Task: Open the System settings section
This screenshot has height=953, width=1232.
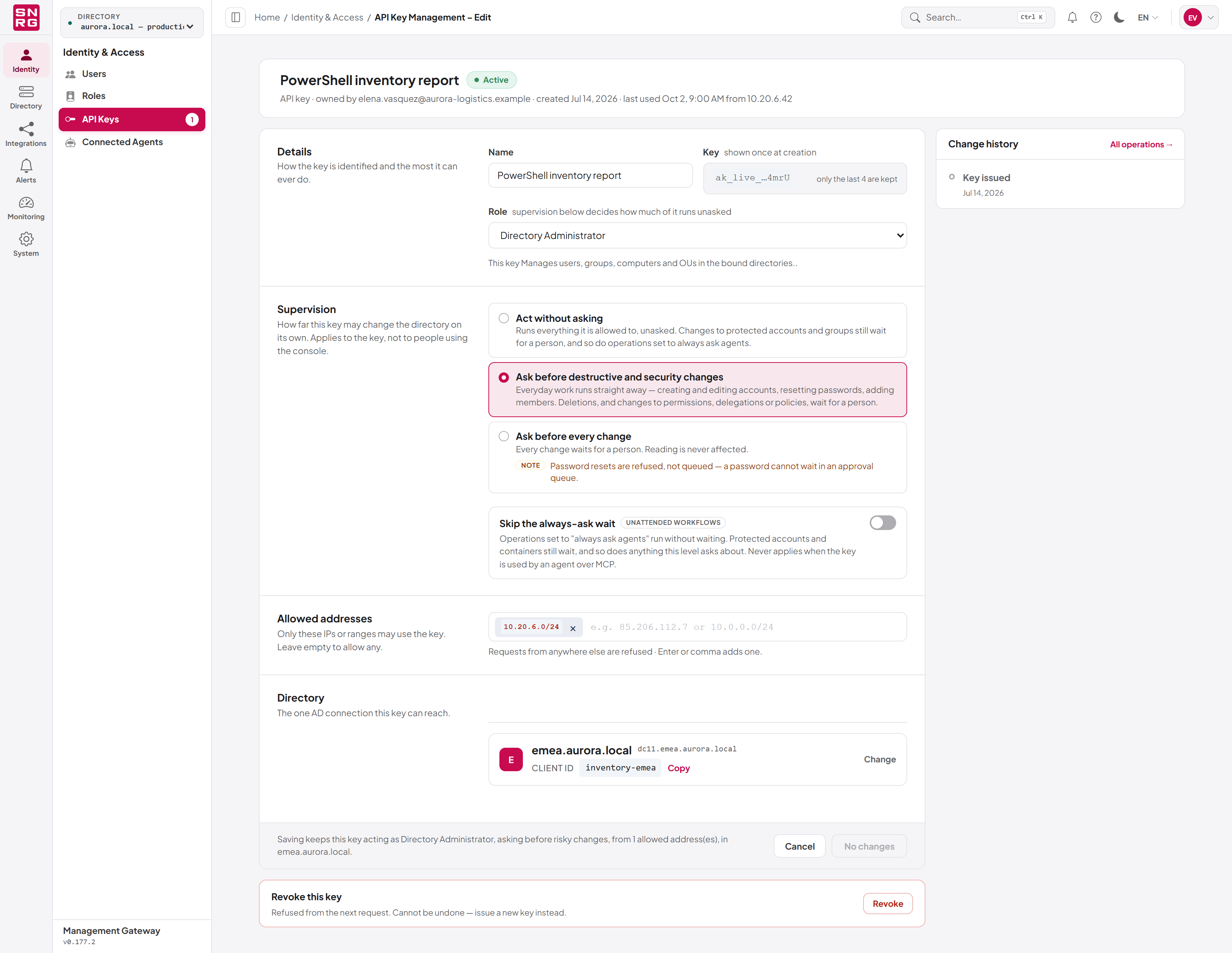Action: [x=26, y=245]
